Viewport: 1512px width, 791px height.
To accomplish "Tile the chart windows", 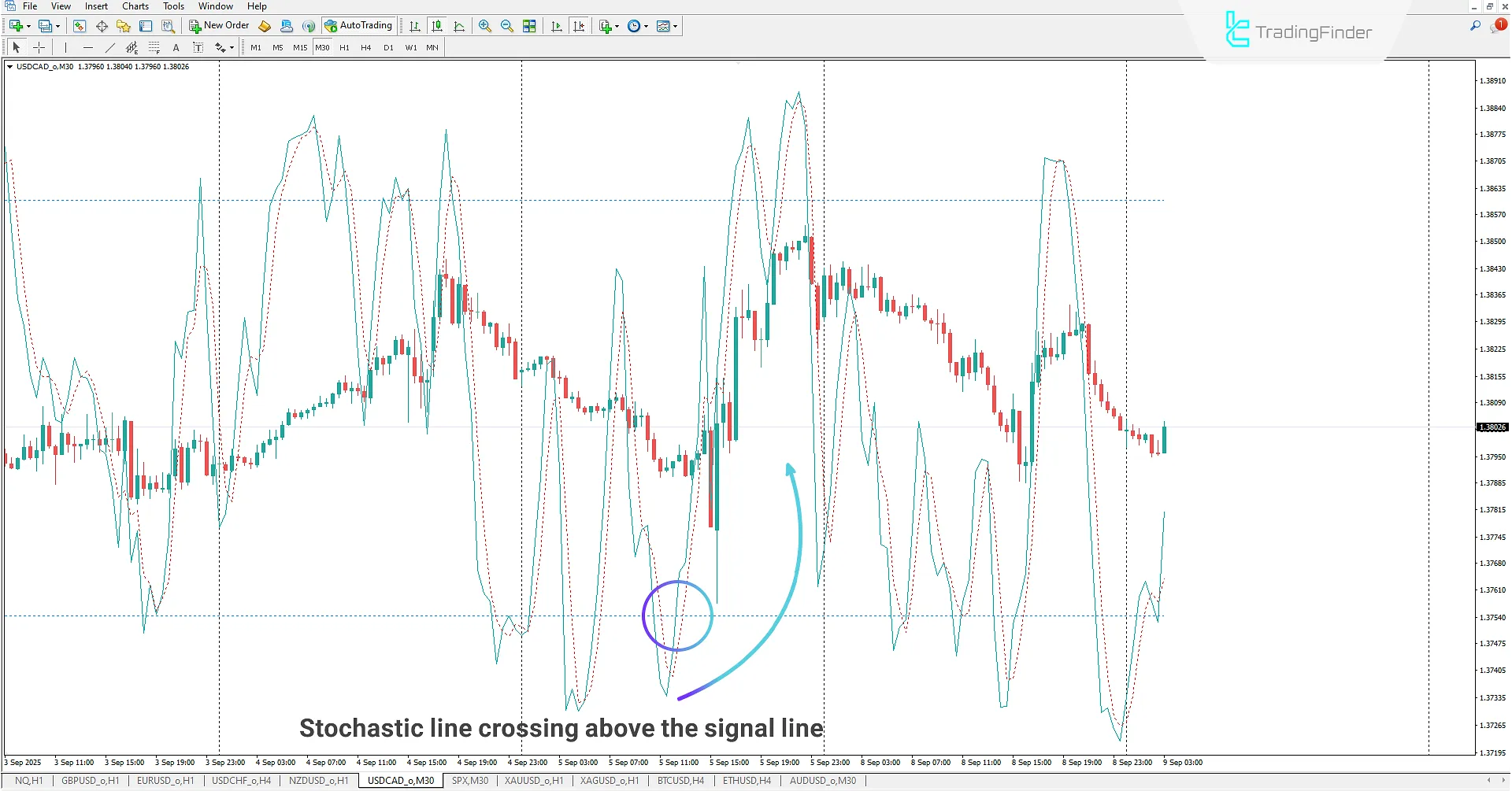I will (529, 25).
